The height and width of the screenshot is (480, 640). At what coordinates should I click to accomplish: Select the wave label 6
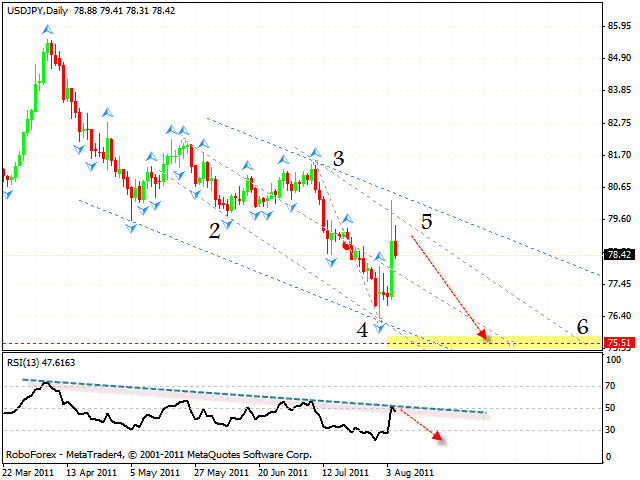click(581, 328)
